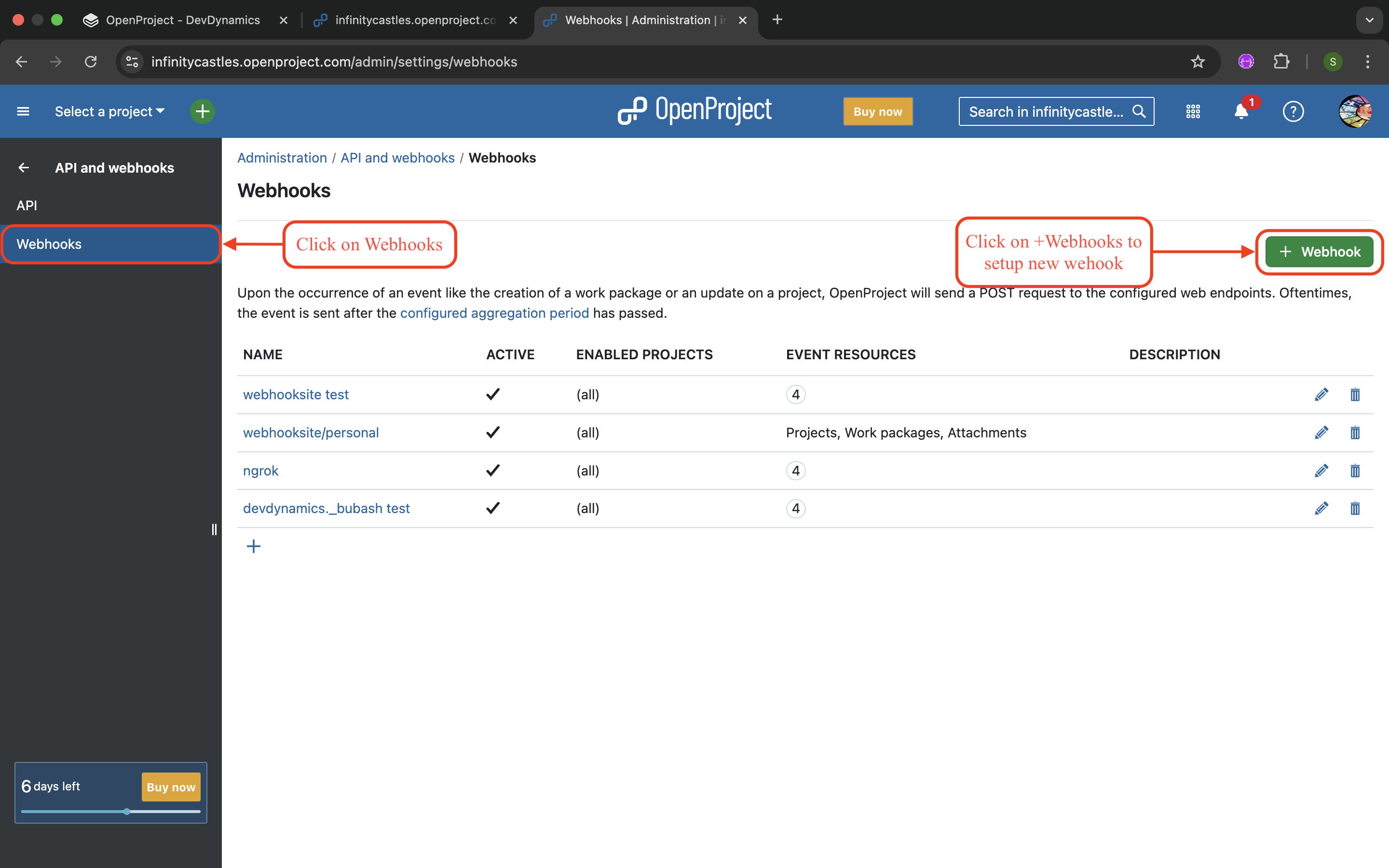This screenshot has height=868, width=1389.
Task: Open the help question mark menu
Action: [x=1293, y=111]
